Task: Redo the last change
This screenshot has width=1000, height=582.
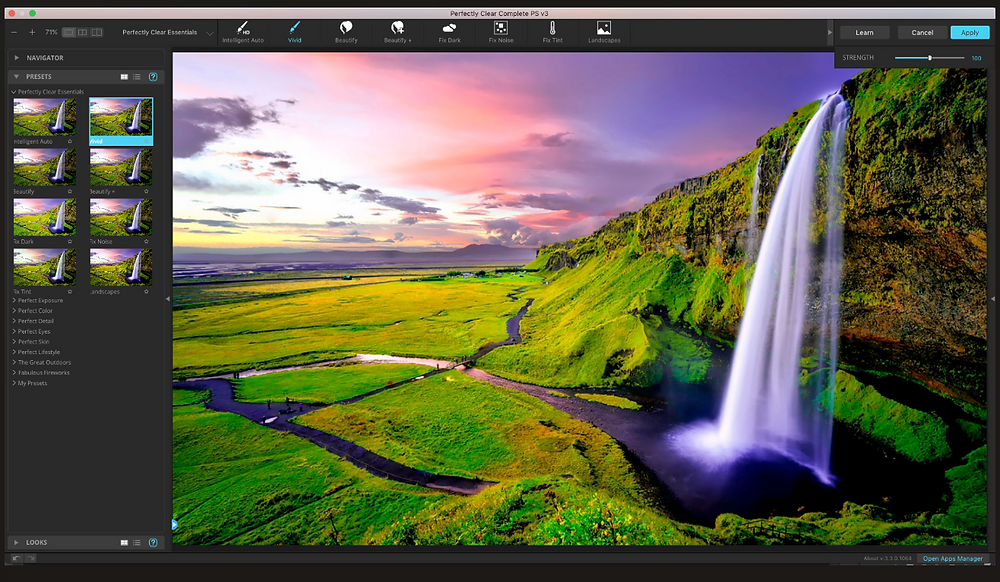Action: point(30,558)
